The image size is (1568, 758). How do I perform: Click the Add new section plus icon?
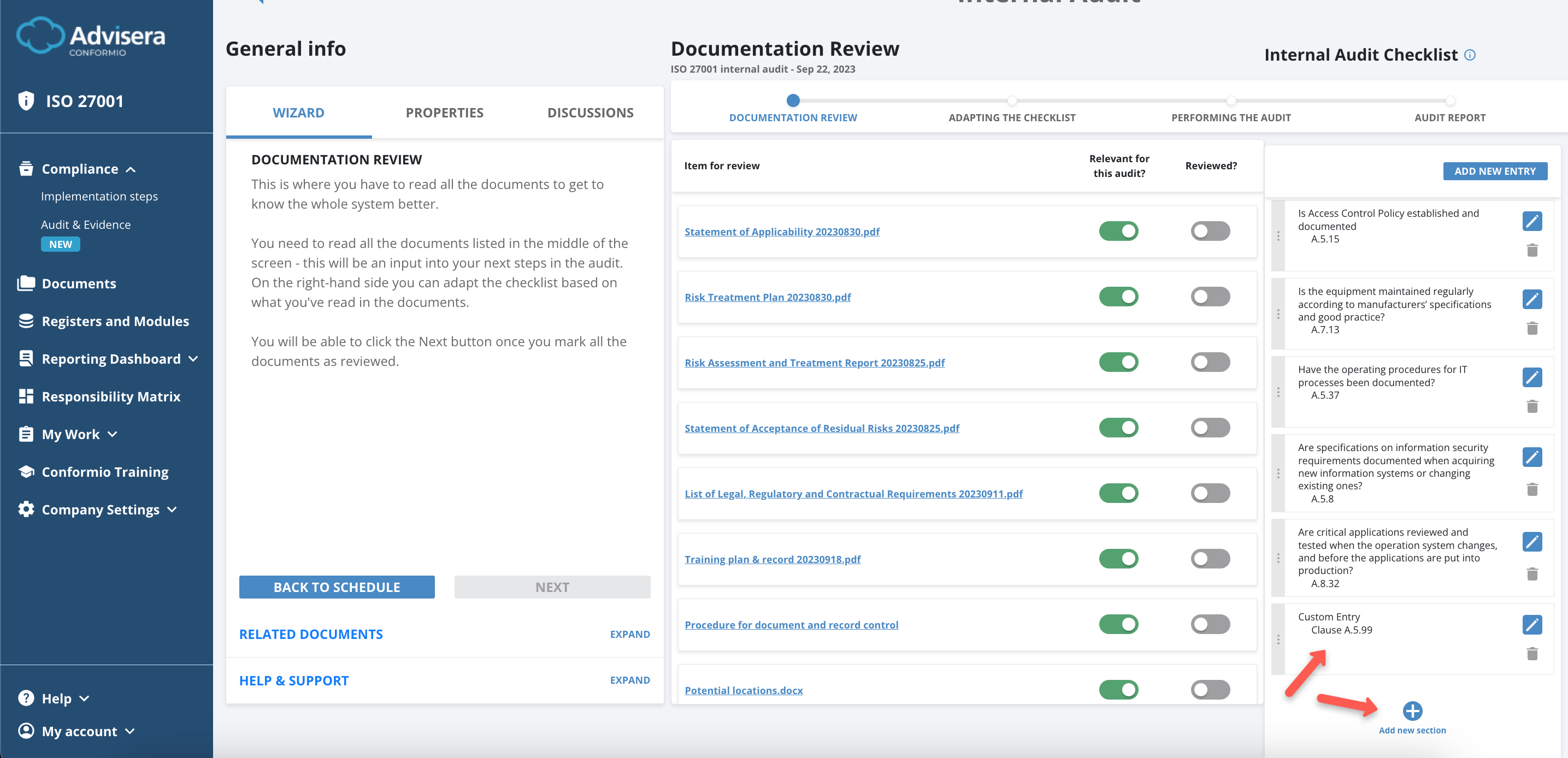click(x=1412, y=710)
